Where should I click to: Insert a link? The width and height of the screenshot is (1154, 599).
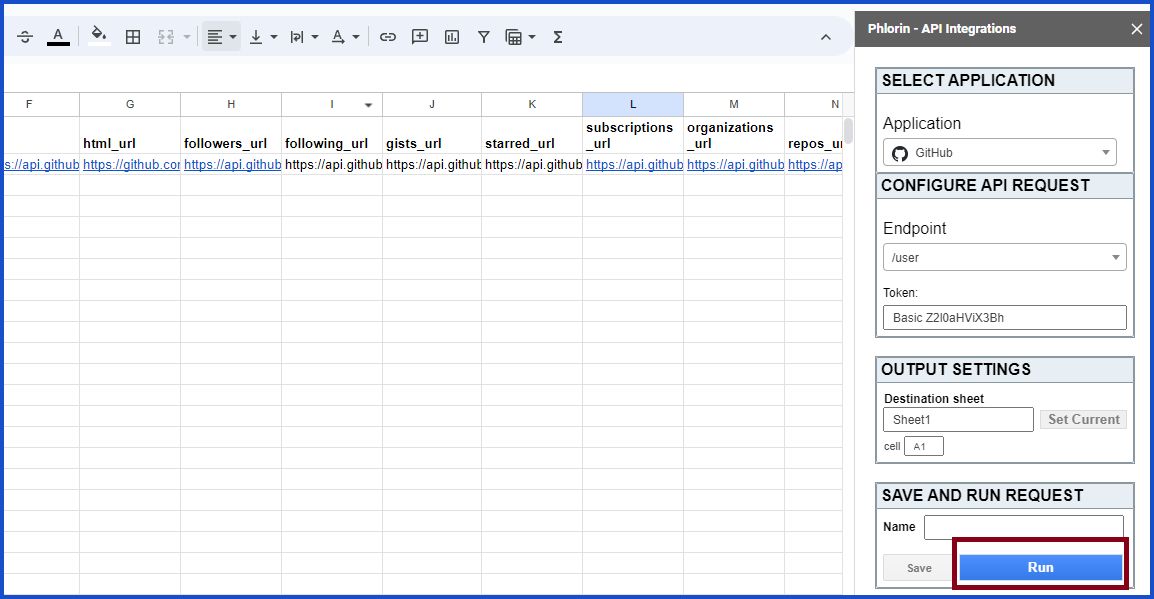[388, 37]
